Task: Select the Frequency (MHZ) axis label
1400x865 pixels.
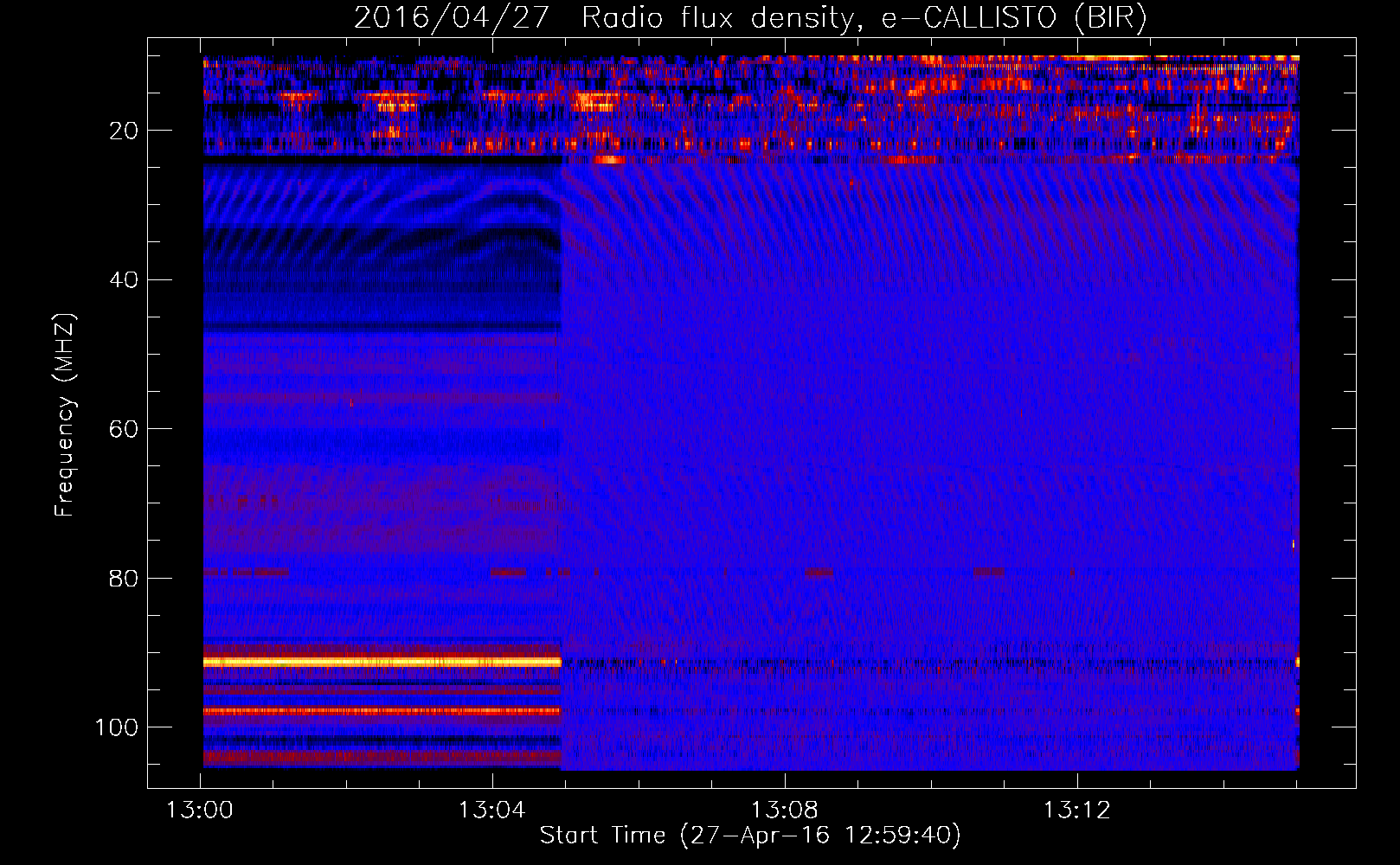Action: pyautogui.click(x=65, y=414)
